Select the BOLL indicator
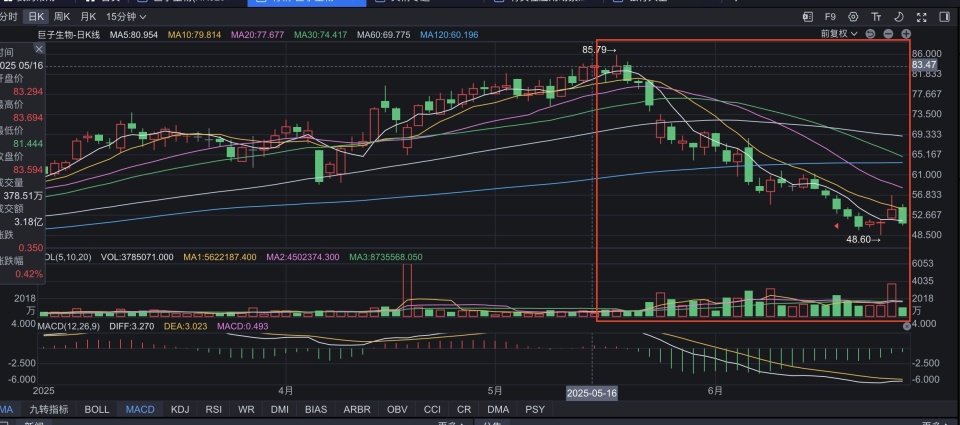 click(x=97, y=409)
